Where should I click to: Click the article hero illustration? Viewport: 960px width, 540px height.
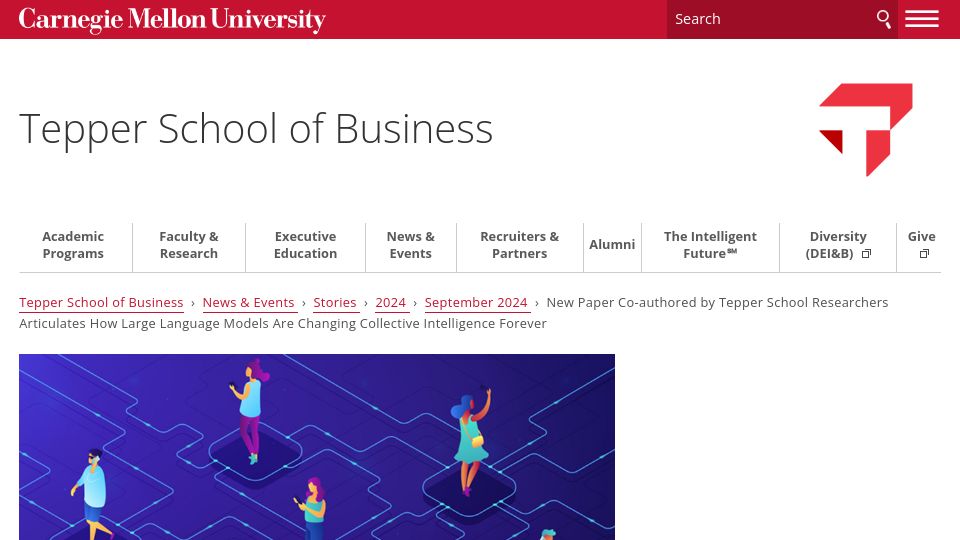point(317,447)
